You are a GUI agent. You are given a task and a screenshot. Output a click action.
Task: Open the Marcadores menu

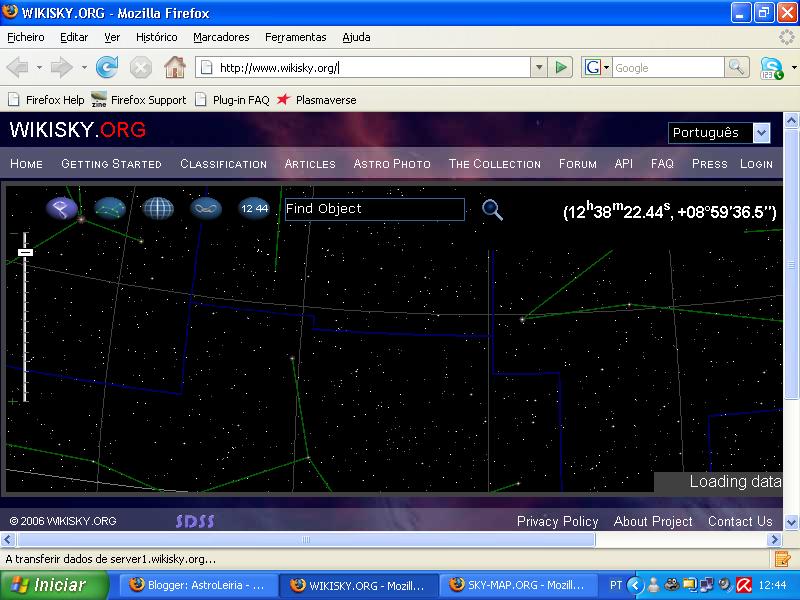click(221, 37)
